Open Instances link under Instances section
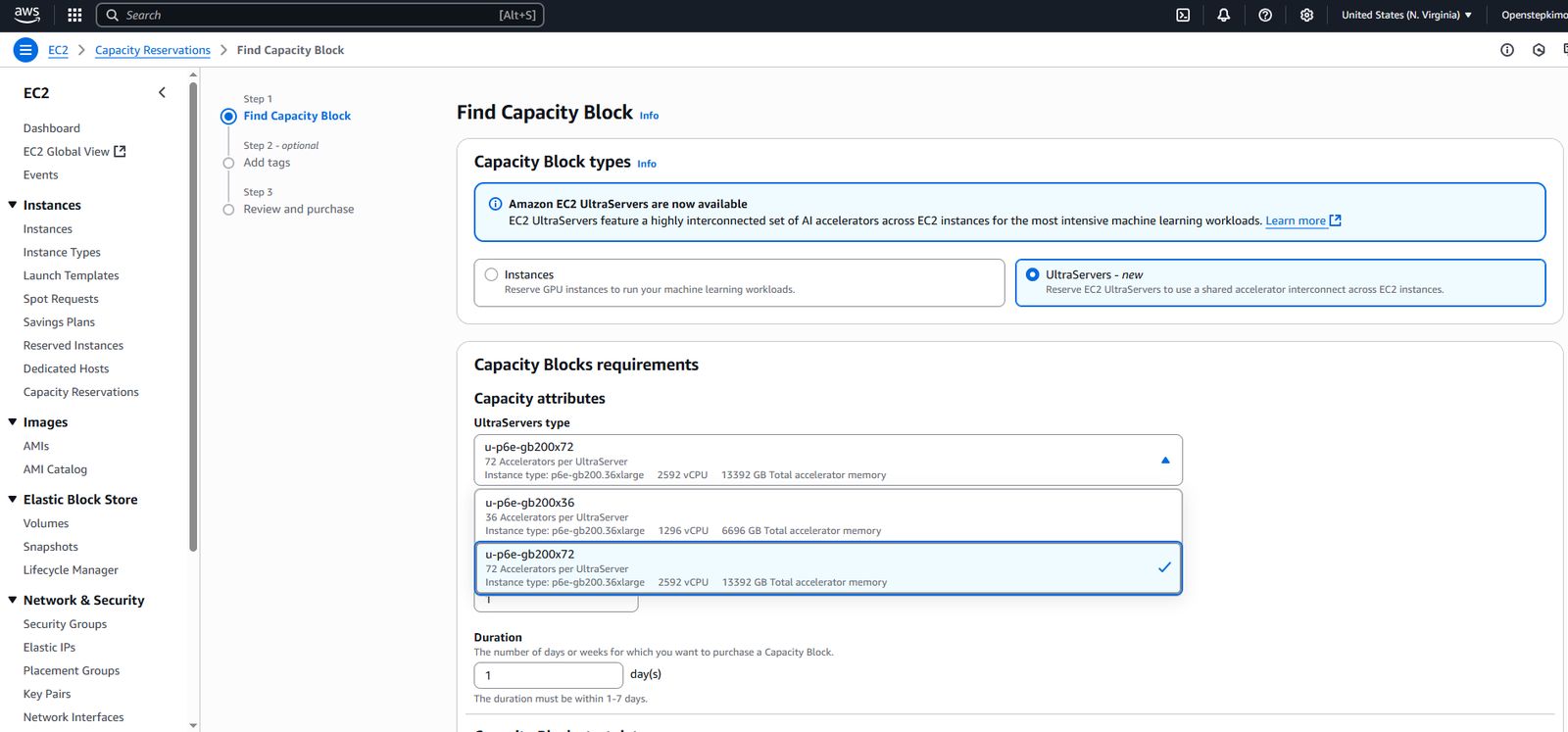1568x732 pixels. 48,229
